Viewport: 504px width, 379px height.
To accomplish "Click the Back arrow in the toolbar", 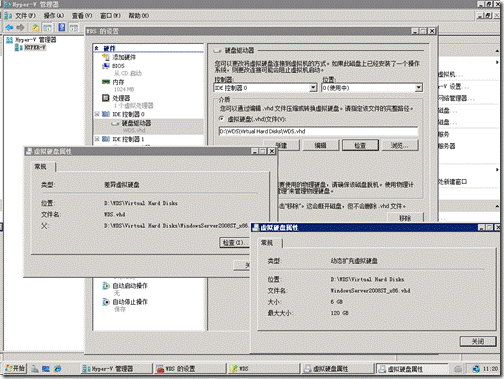I will pos(9,27).
